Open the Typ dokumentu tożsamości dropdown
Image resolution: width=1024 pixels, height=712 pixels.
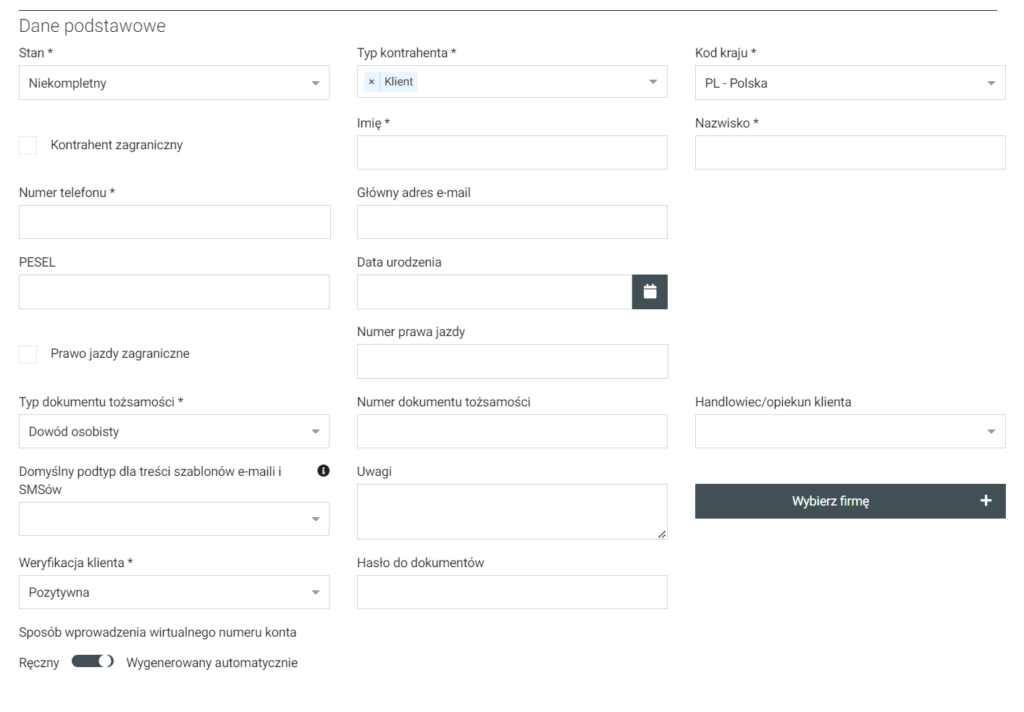[x=174, y=432]
